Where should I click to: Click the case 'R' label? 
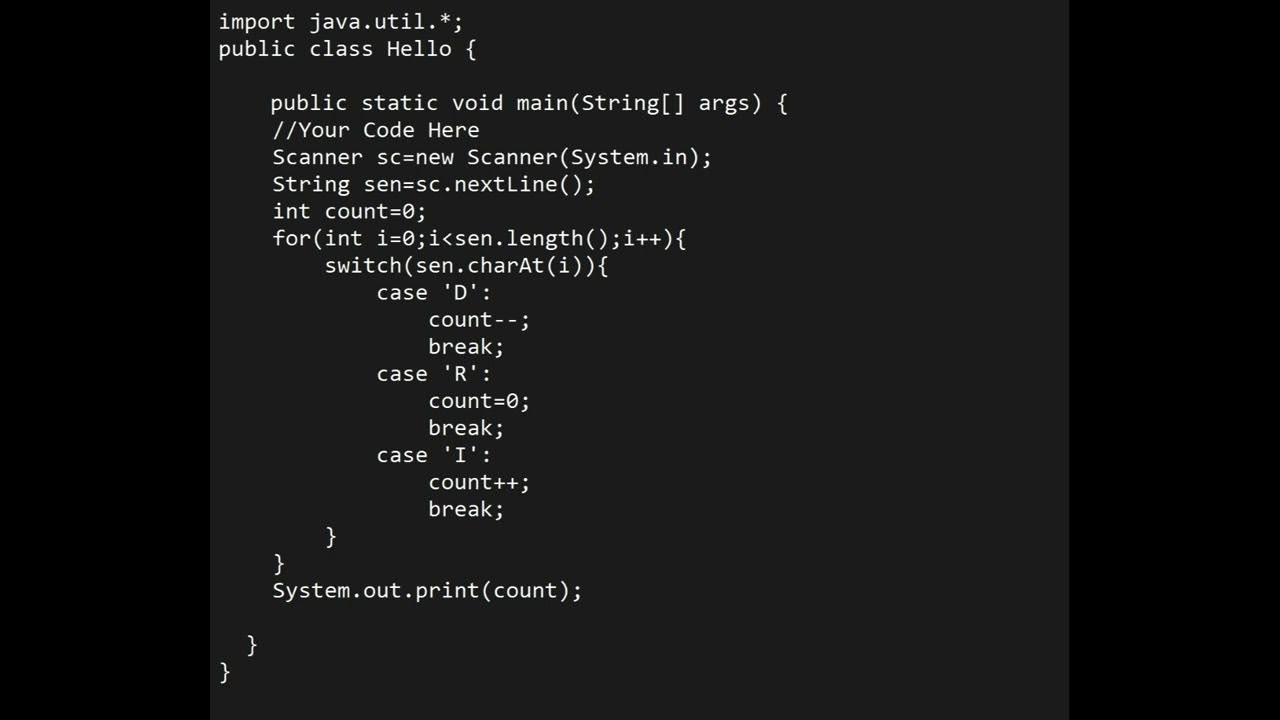[434, 374]
